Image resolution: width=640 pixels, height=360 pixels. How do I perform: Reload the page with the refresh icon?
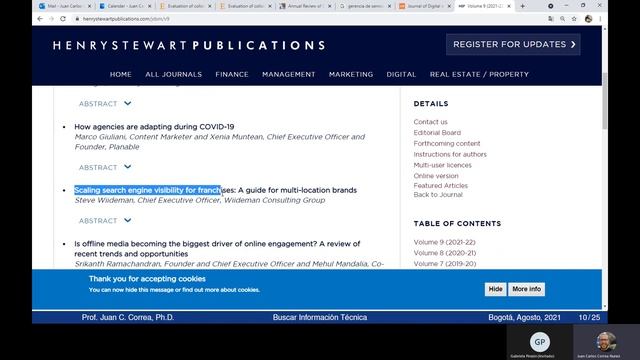(63, 19)
